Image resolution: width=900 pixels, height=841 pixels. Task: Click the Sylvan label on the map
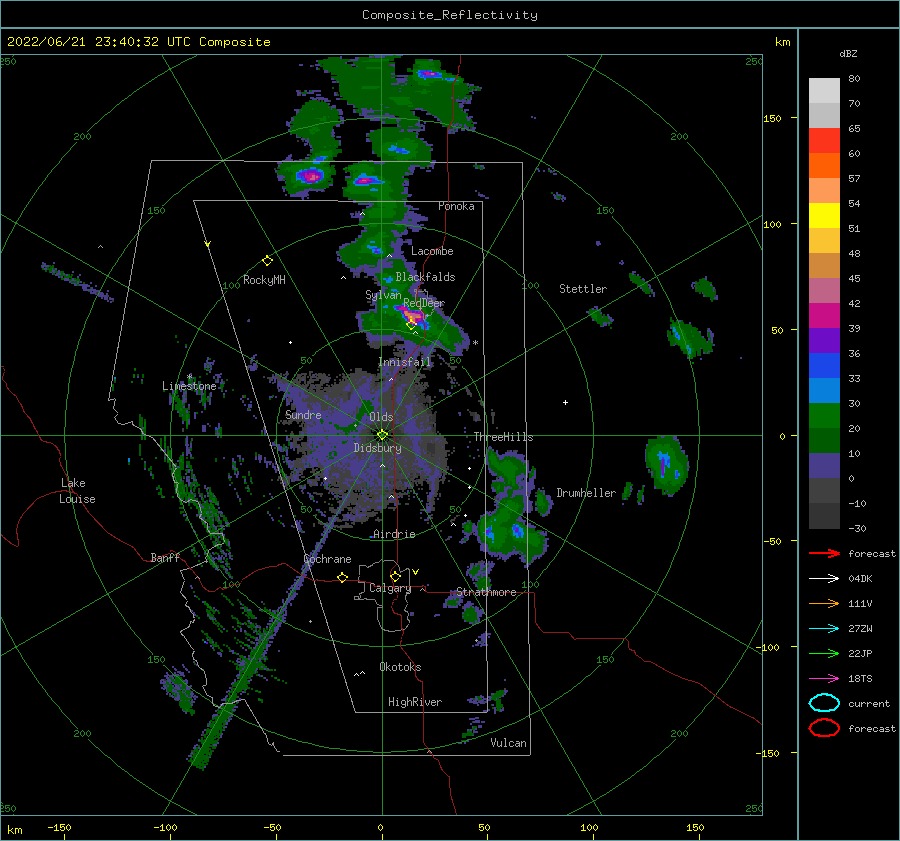coord(383,295)
